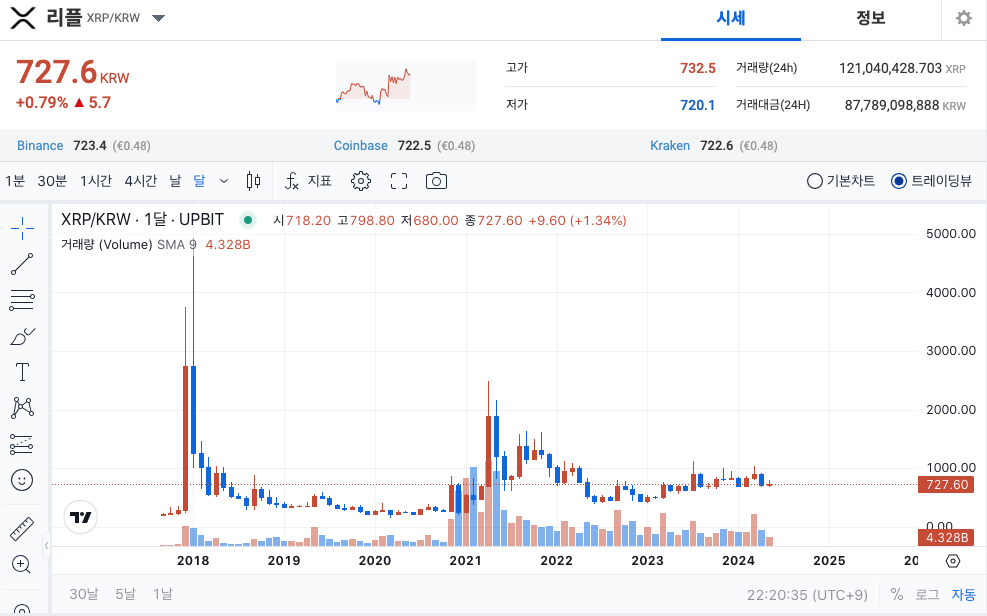Select the brush drawing tool

pyautogui.click(x=22, y=337)
